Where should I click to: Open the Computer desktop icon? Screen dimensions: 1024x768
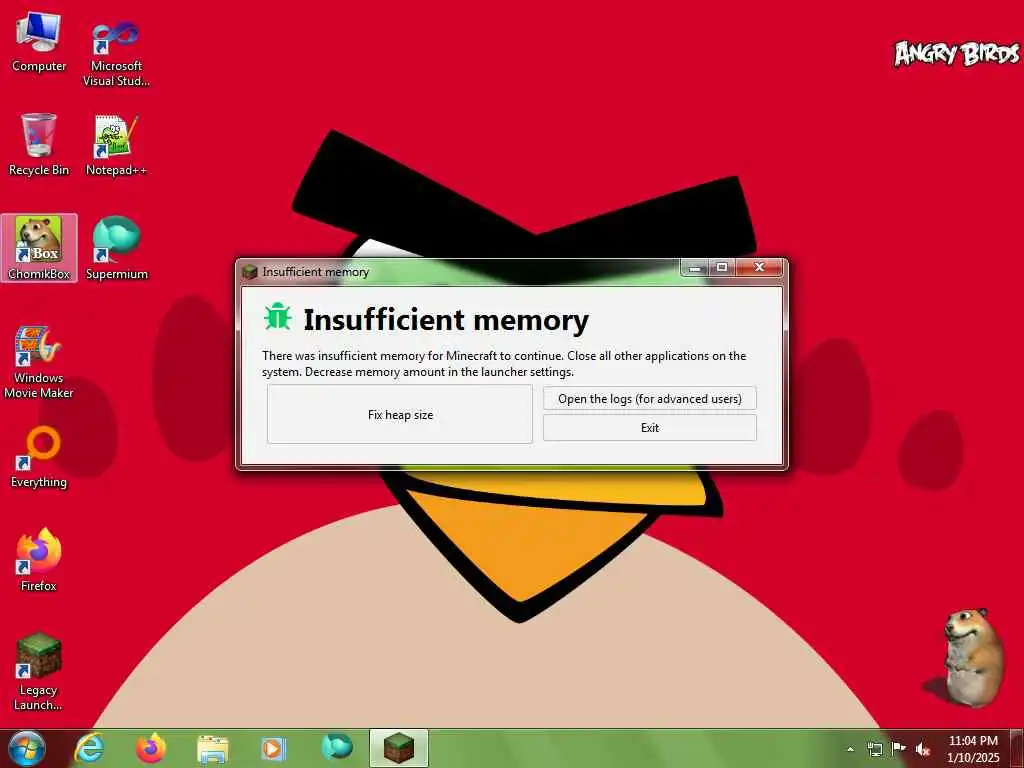[39, 42]
